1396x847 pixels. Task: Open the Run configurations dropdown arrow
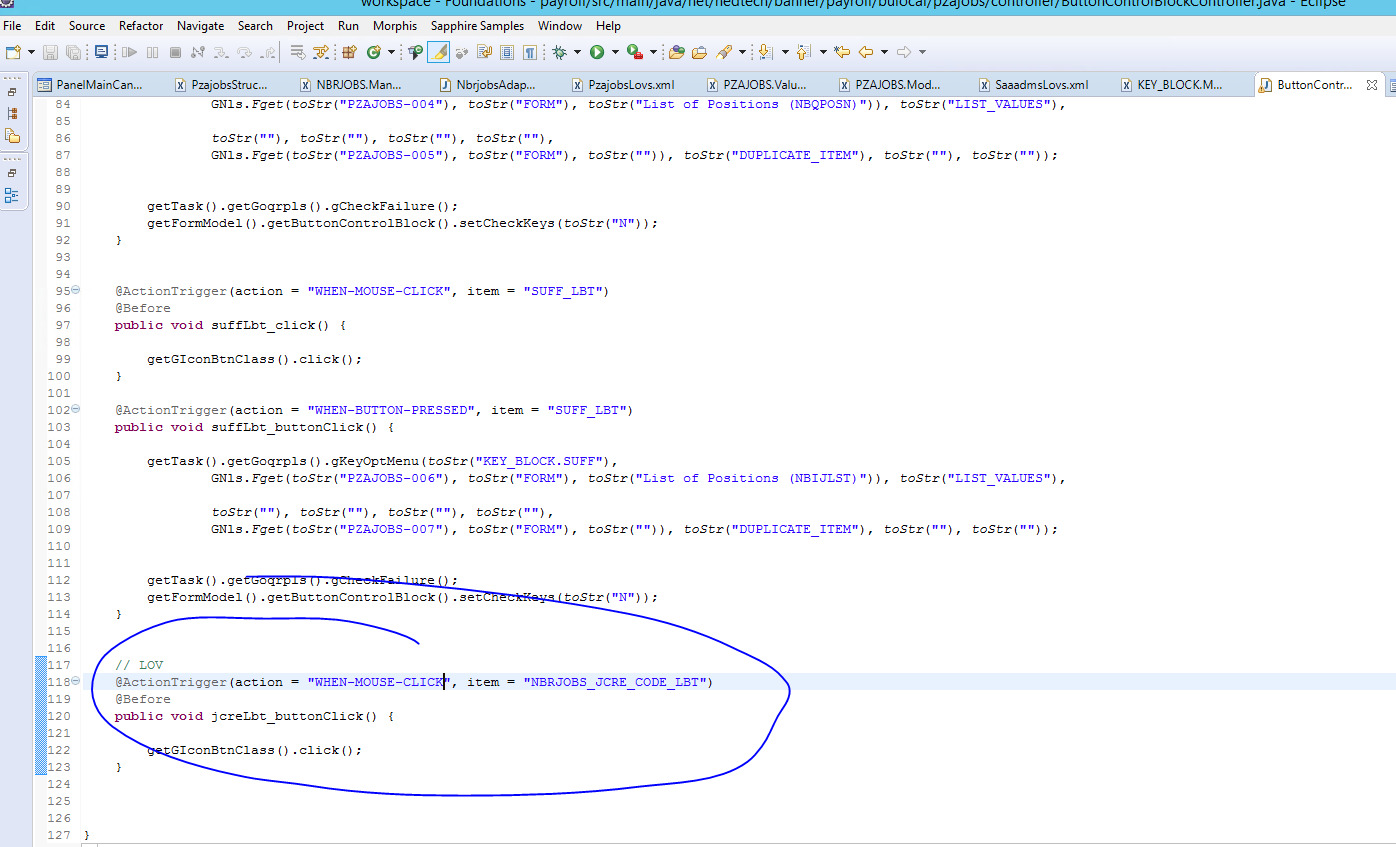coord(615,50)
